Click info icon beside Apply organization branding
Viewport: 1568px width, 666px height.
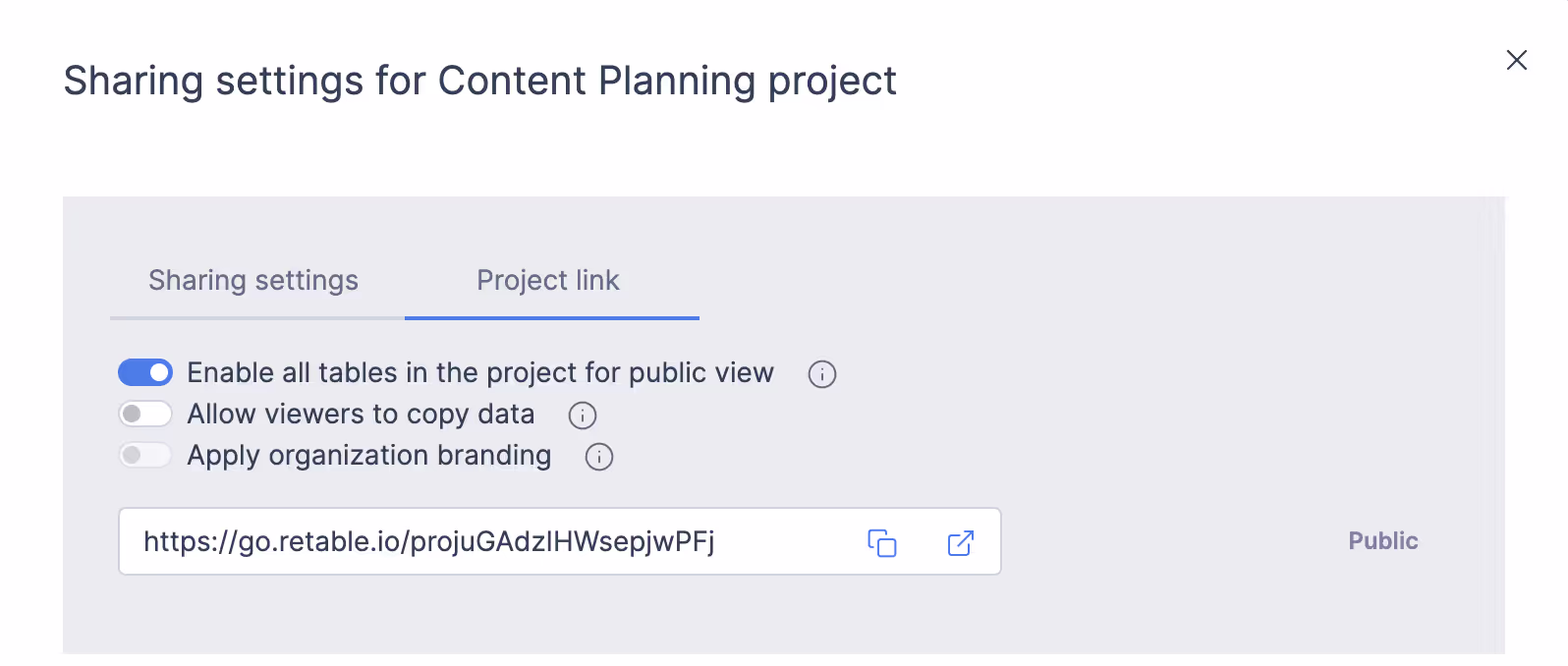click(x=599, y=457)
